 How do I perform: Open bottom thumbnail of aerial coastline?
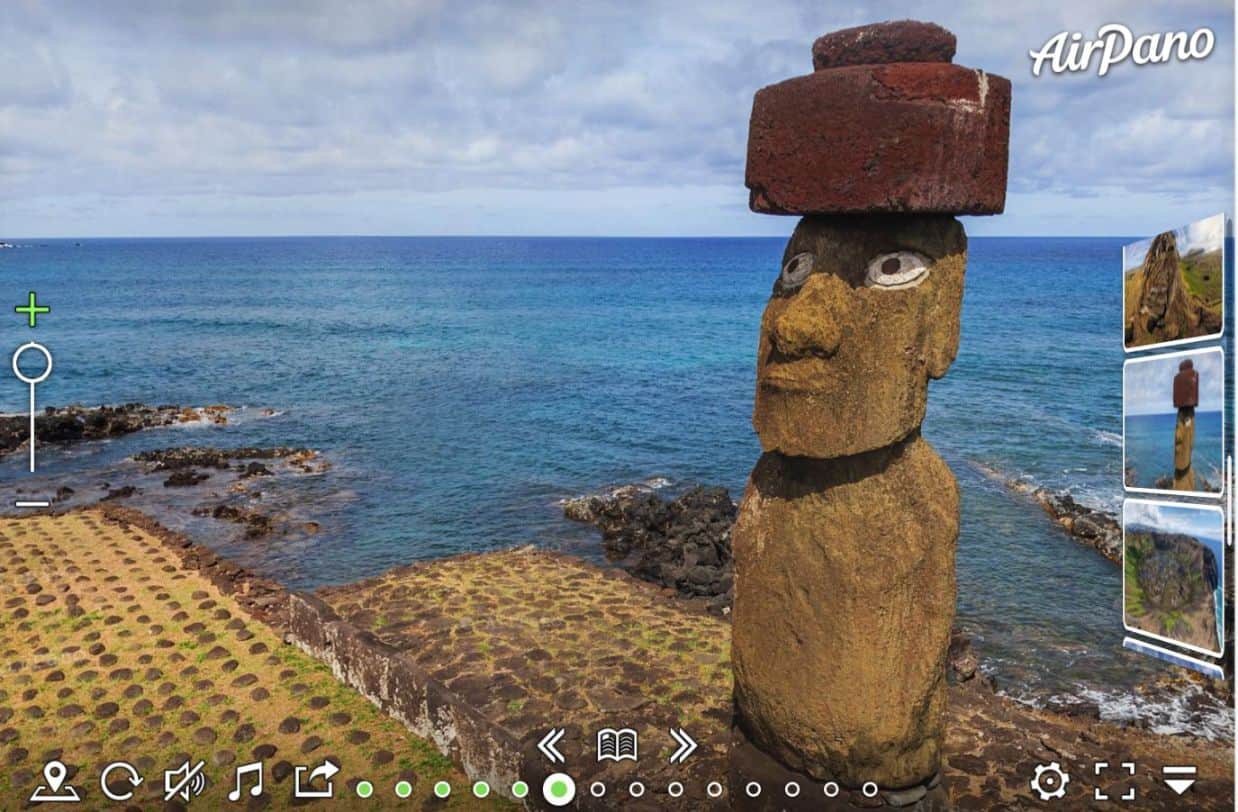(1174, 577)
